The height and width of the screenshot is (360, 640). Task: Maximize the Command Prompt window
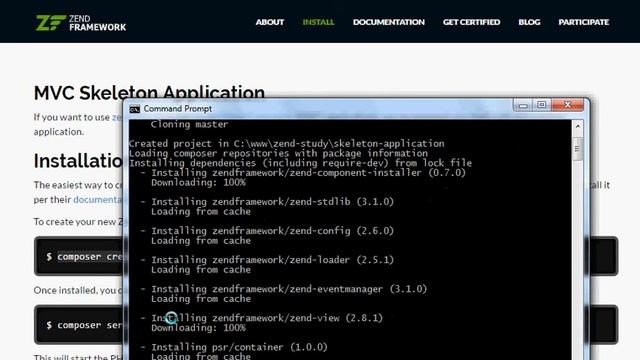pyautogui.click(x=542, y=105)
